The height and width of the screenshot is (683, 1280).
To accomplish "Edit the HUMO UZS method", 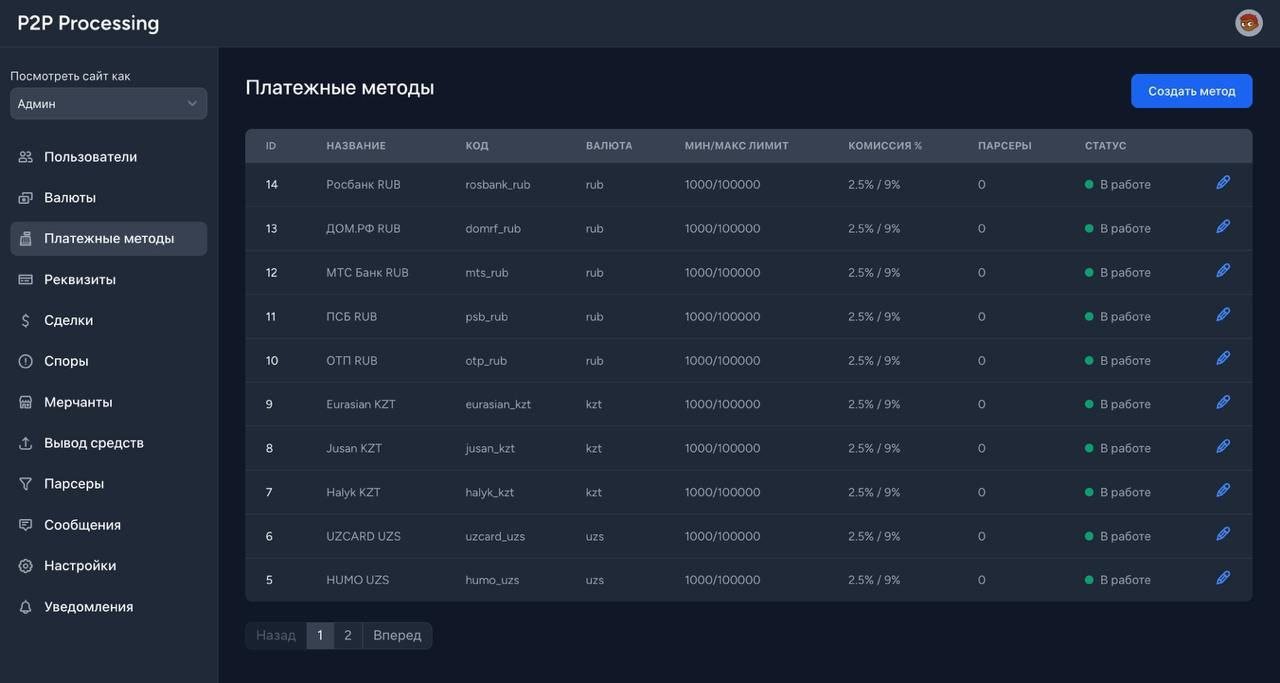I will click(x=1223, y=579).
